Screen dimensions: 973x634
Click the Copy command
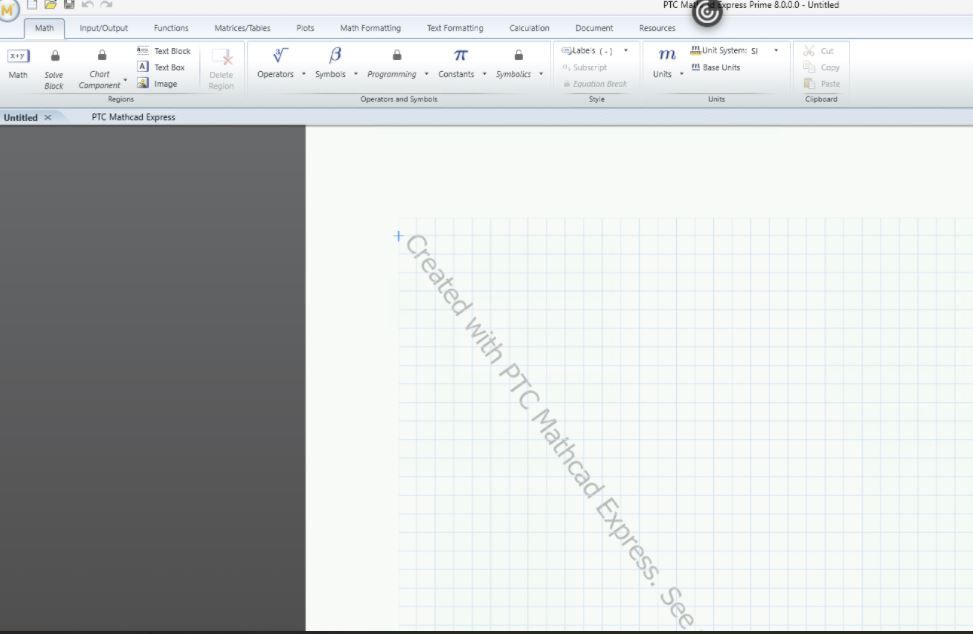click(x=821, y=67)
